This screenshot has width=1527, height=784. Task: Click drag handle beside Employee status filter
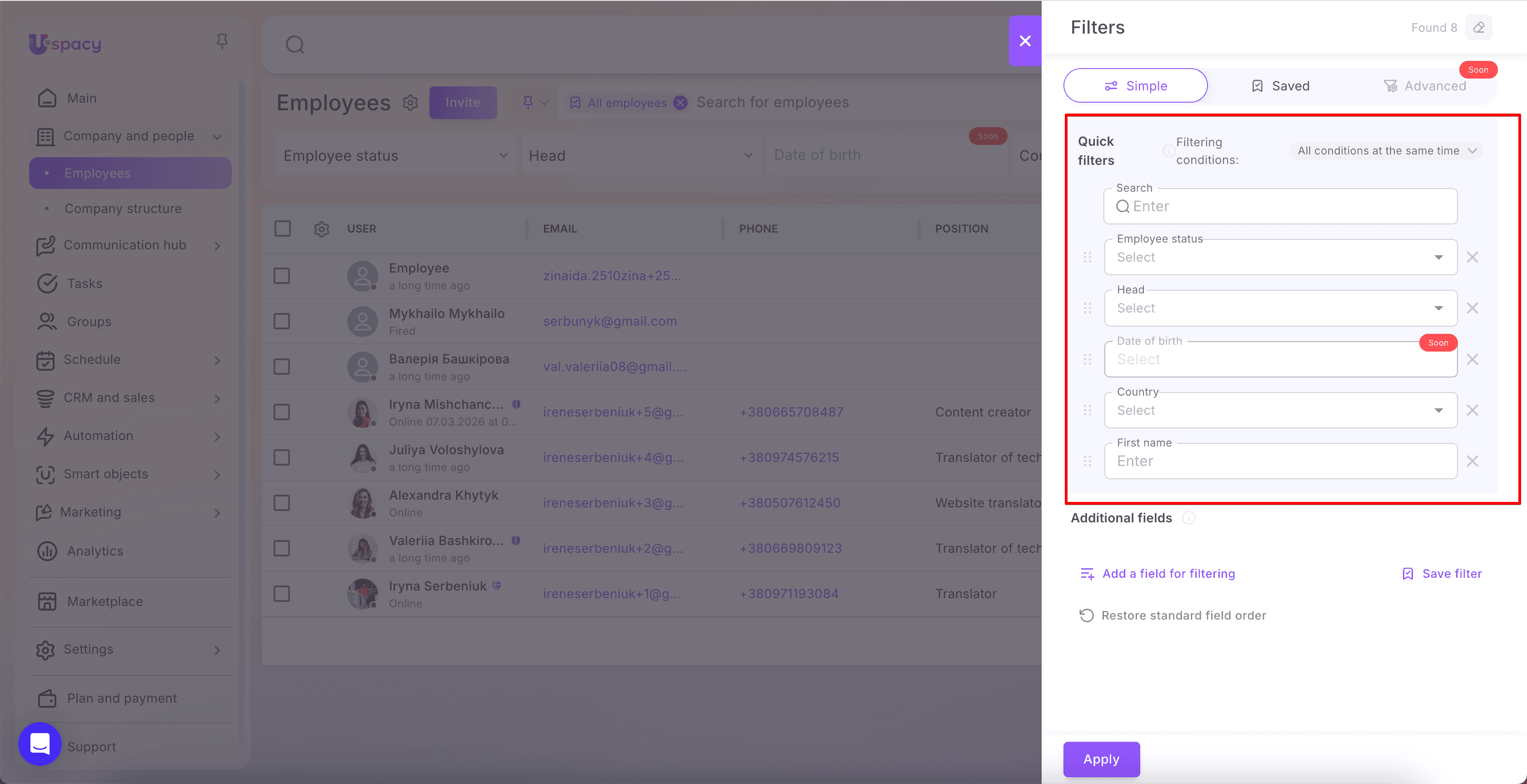point(1087,257)
